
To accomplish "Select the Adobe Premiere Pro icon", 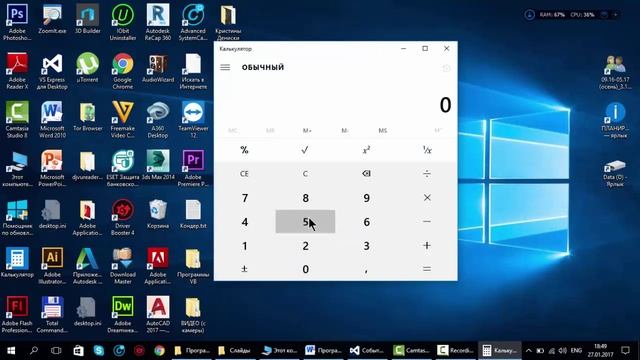I will [193, 169].
